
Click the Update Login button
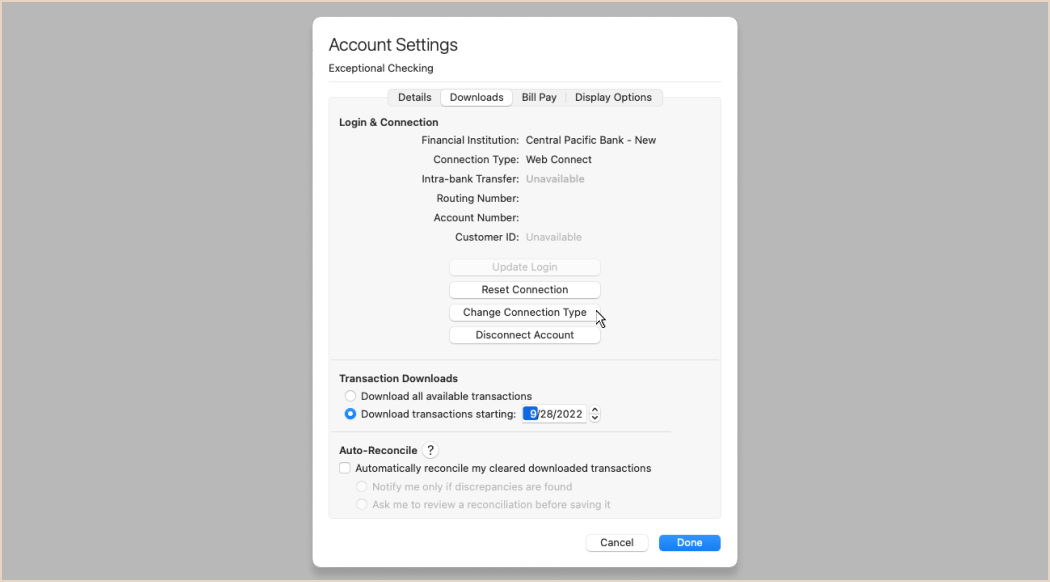click(525, 267)
